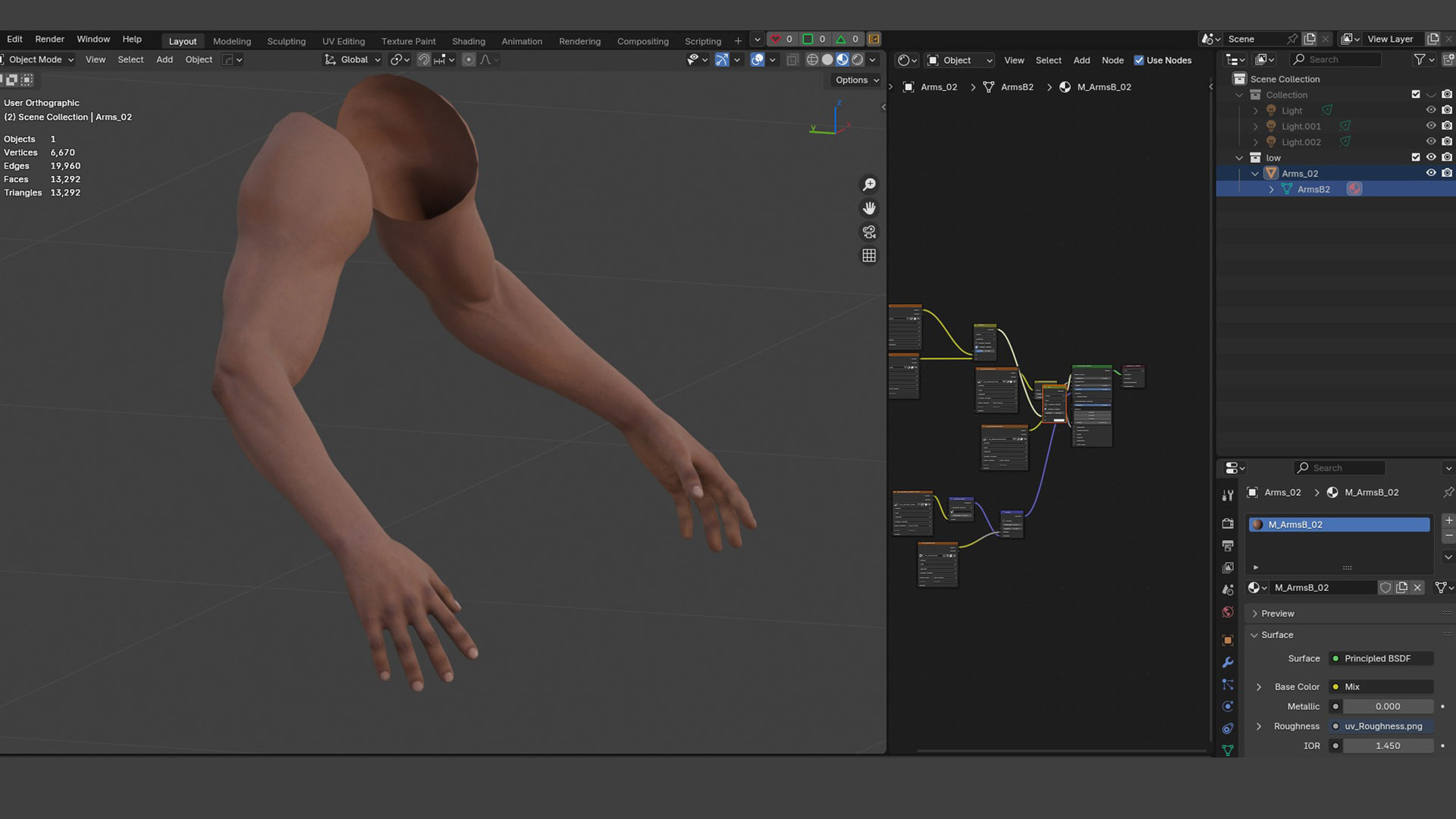Image resolution: width=1456 pixels, height=819 pixels.
Task: Select material preview viewport shading
Action: coord(843,59)
